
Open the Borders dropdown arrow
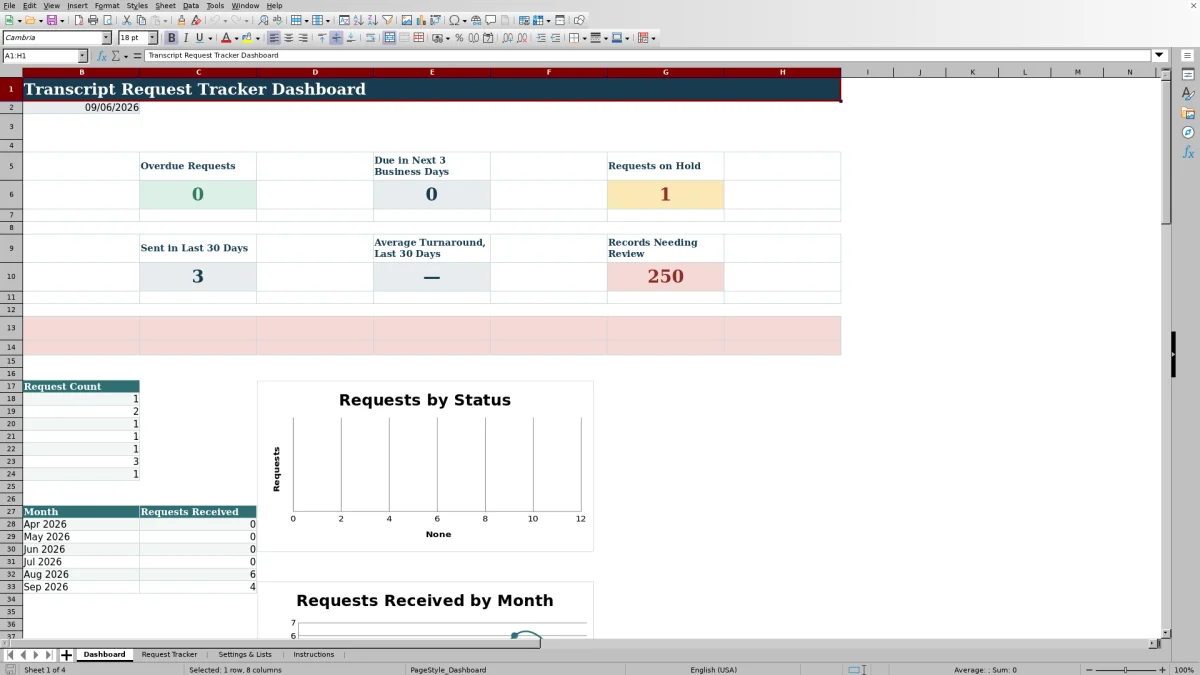pos(585,38)
